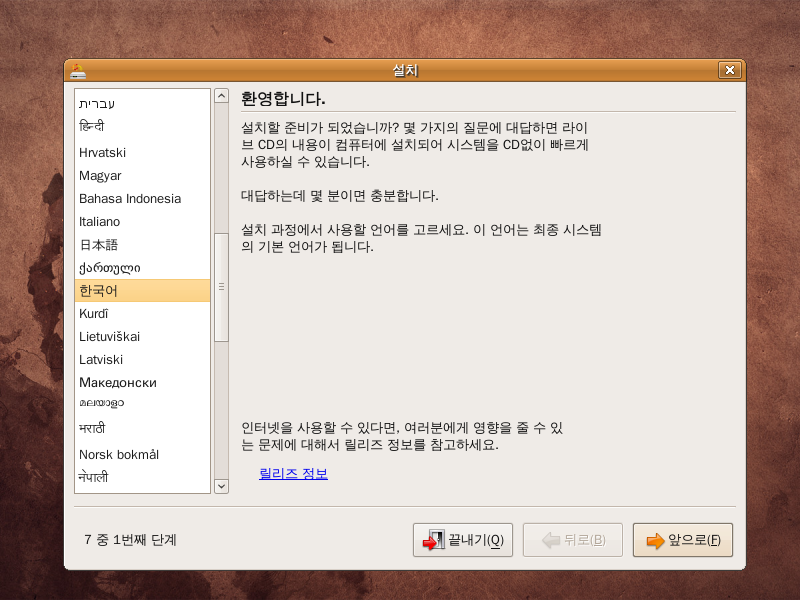Choose Magyar in the language list
800x600 pixels.
(x=142, y=176)
